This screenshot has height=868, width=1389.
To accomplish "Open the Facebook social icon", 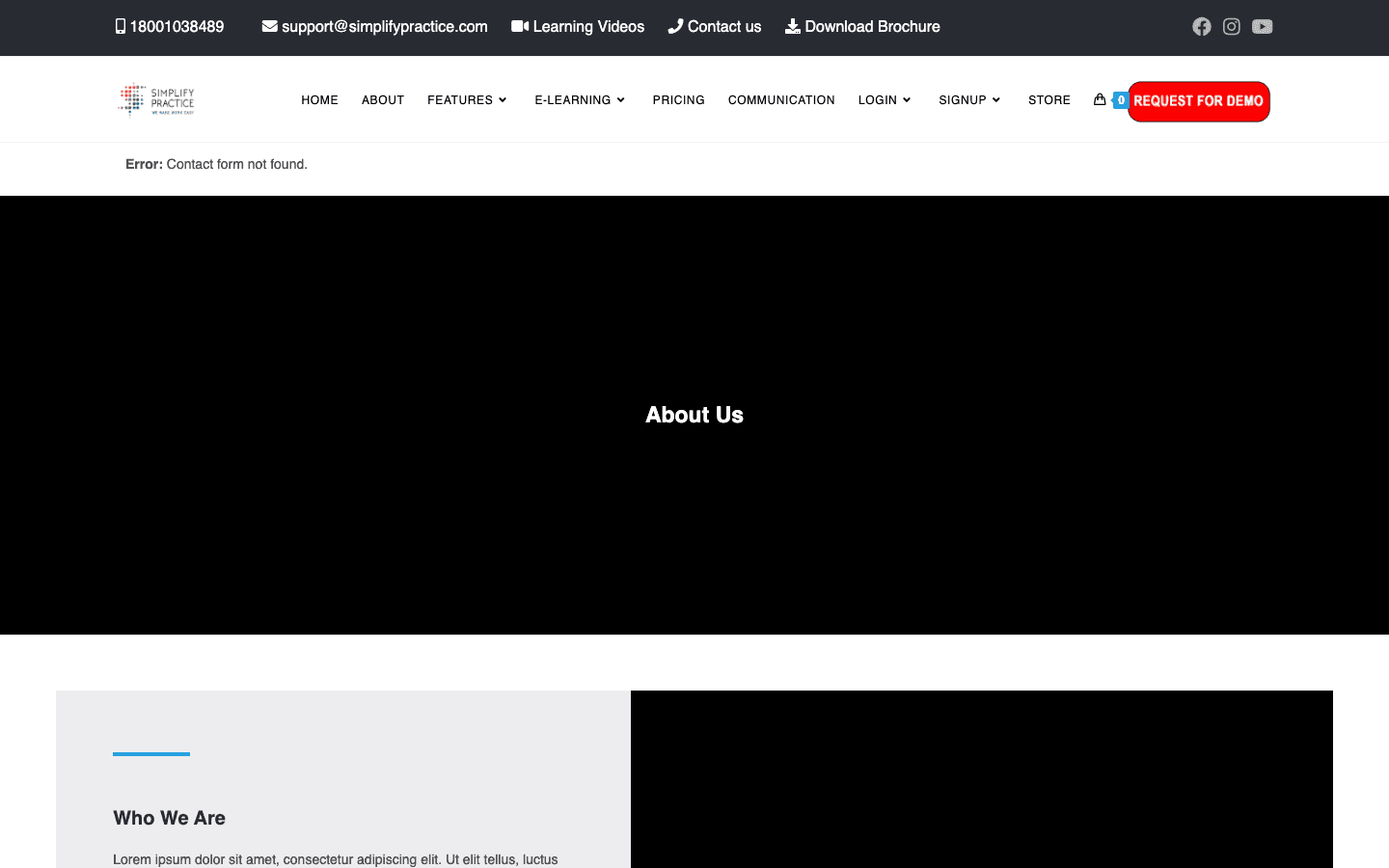I will click(x=1201, y=27).
